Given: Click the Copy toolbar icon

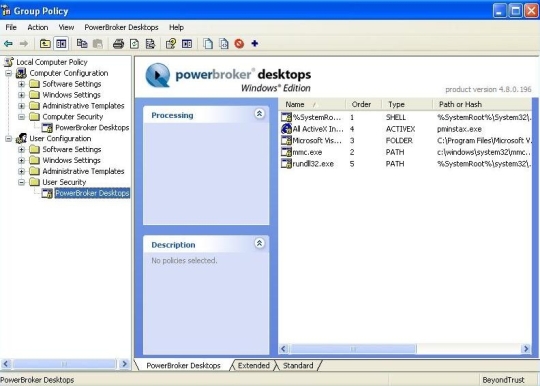Looking at the screenshot, I should coord(82,43).
